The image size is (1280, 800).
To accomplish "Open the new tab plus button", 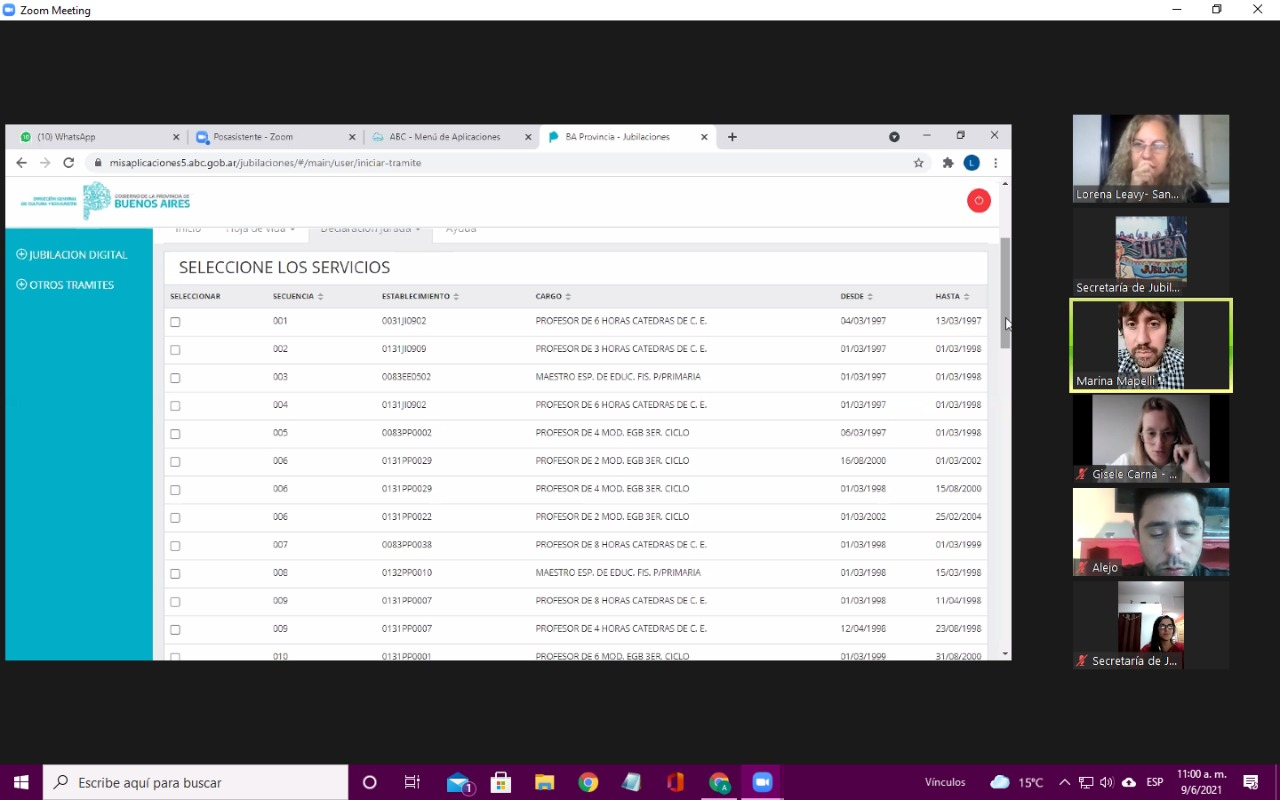I will (x=732, y=137).
